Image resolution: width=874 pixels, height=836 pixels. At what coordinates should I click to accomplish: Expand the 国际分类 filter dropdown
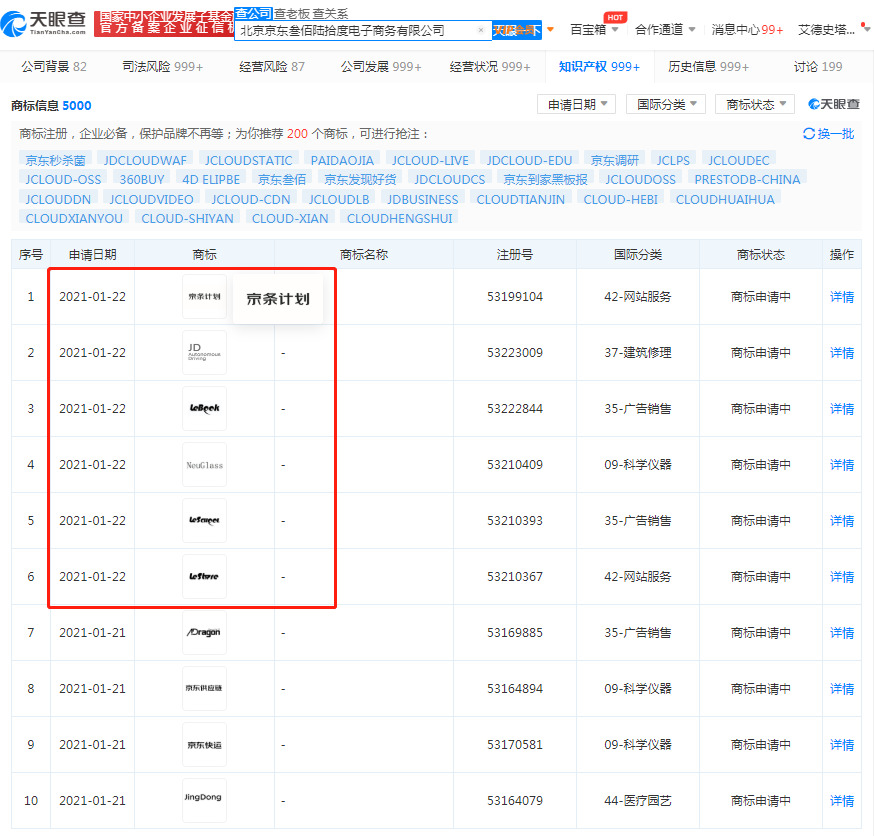click(666, 104)
